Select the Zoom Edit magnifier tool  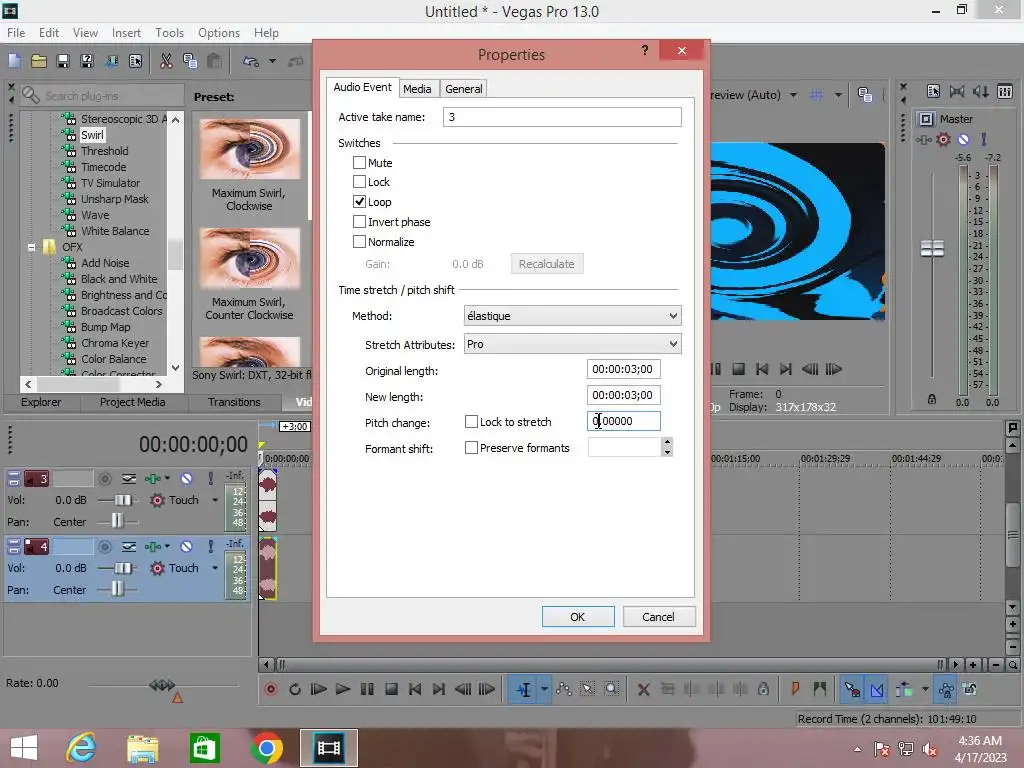(x=611, y=689)
